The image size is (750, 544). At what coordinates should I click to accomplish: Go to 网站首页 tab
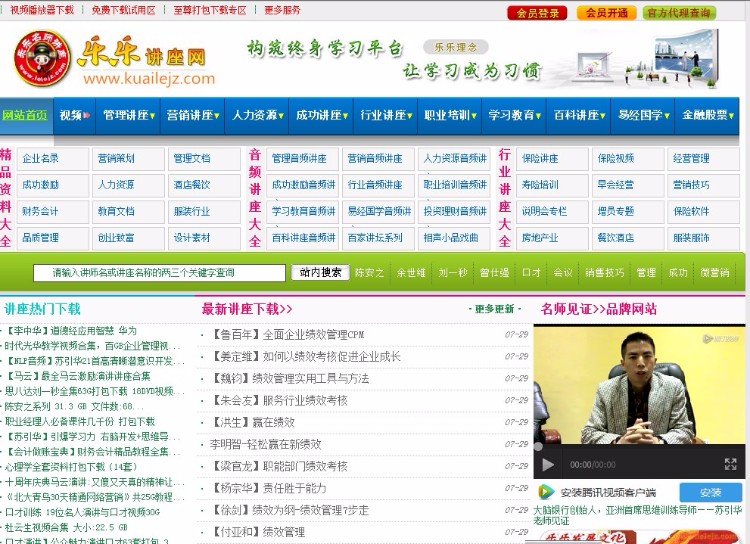coord(26,115)
